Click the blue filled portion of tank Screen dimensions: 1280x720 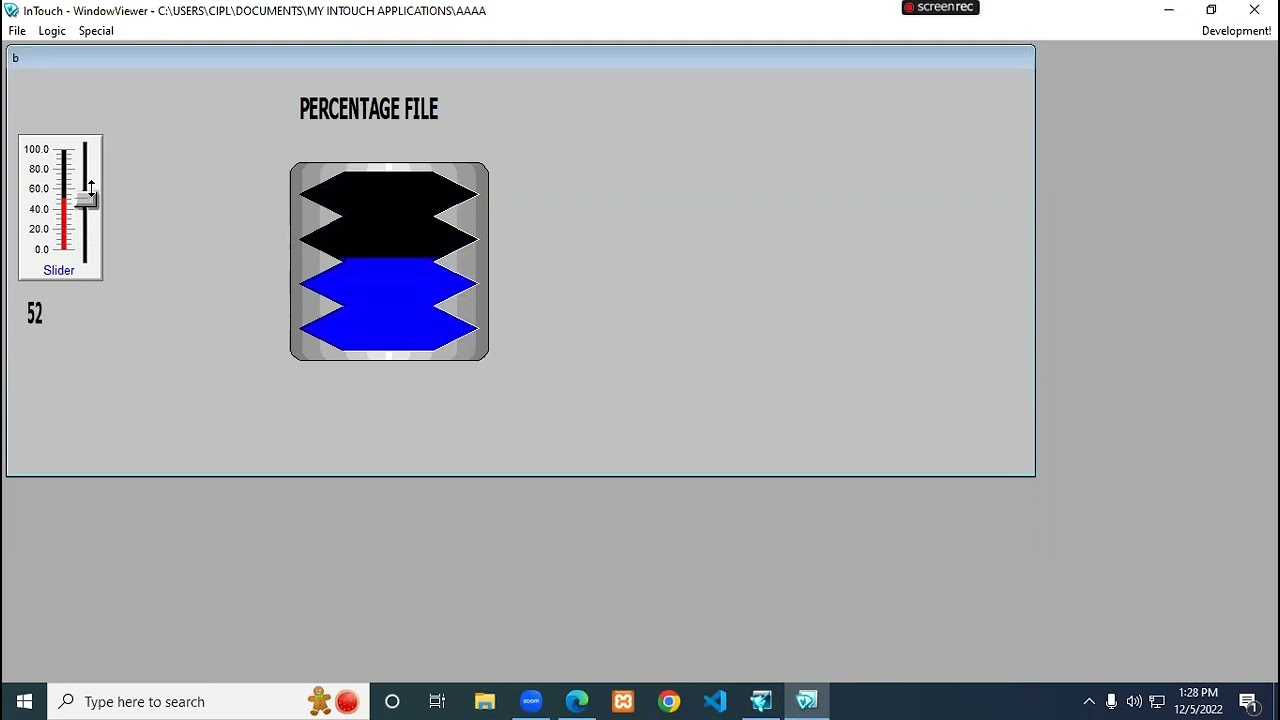pos(389,304)
